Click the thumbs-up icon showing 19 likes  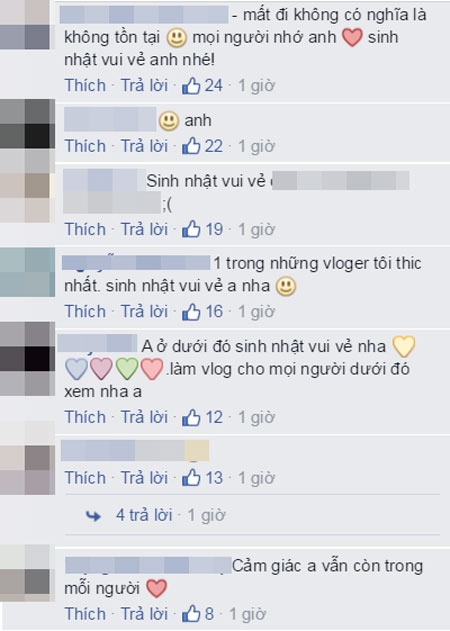click(x=191, y=229)
